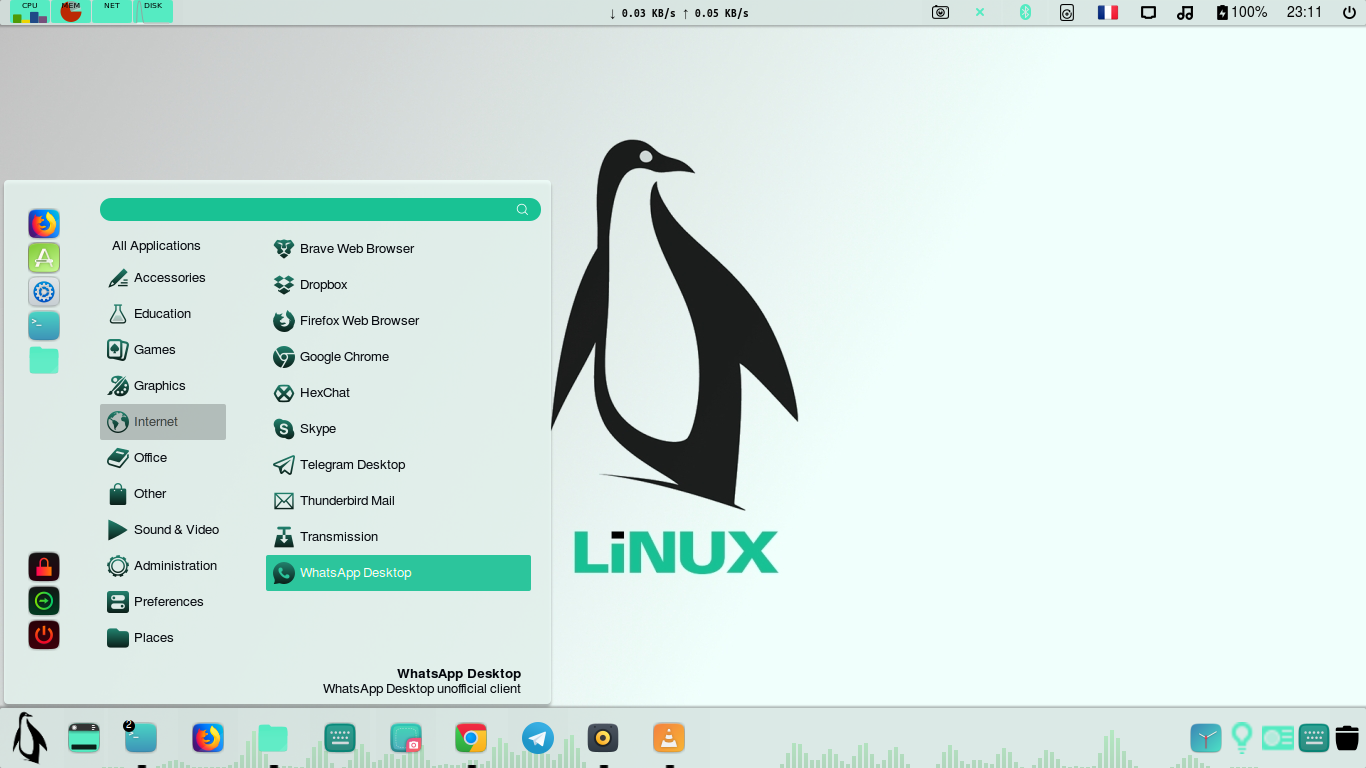The width and height of the screenshot is (1366, 768).
Task: Select the All Applications category
Action: [156, 246]
